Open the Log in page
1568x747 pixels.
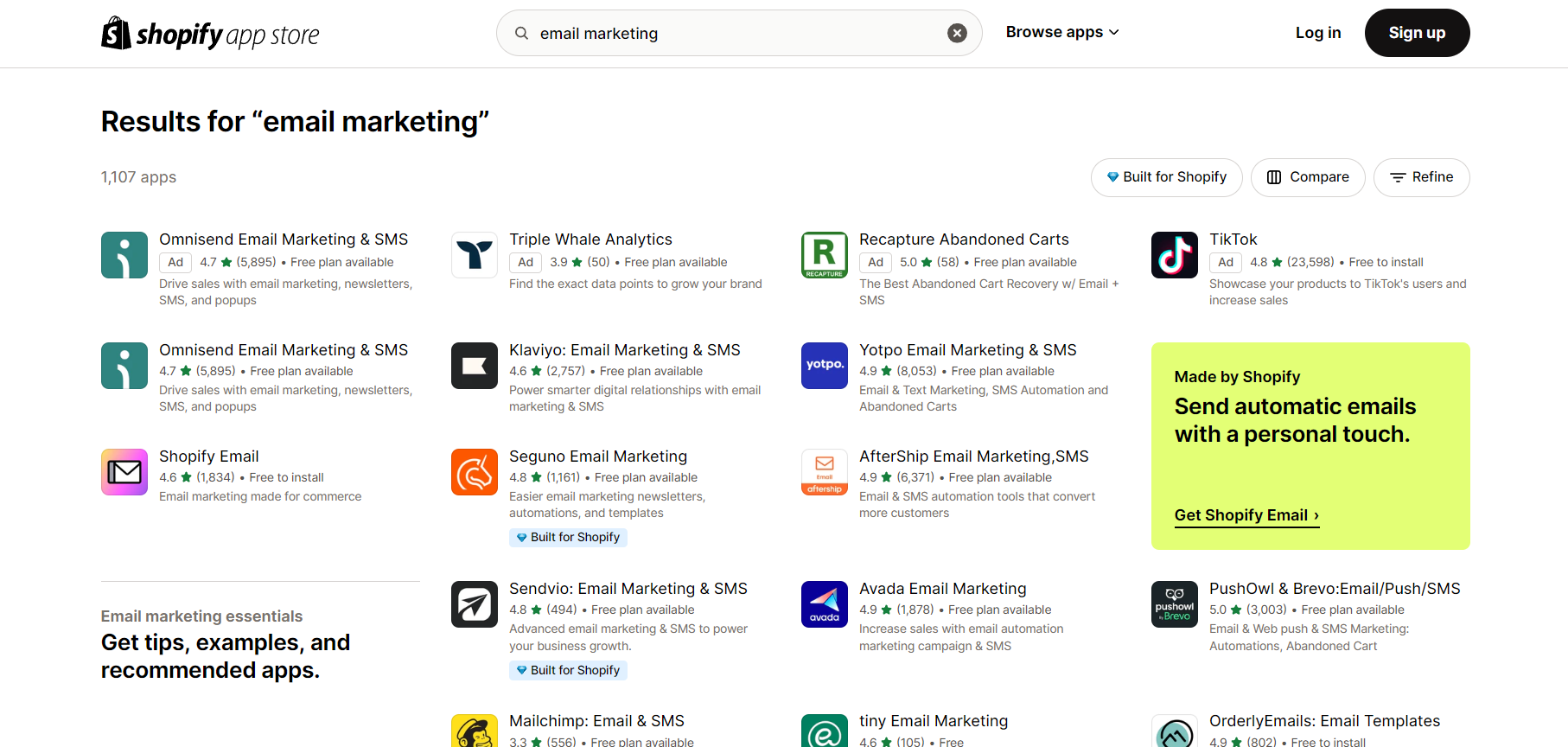click(x=1318, y=33)
